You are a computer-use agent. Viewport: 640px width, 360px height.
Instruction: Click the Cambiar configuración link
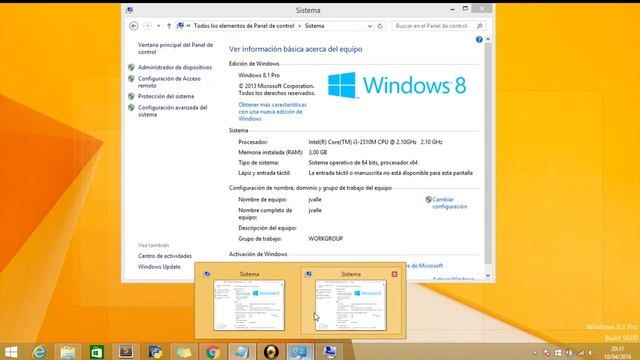pos(449,203)
